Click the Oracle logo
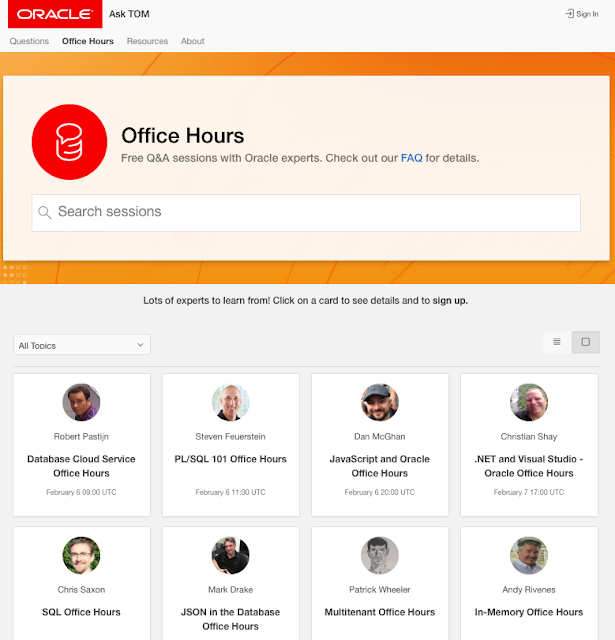The image size is (615, 640). (x=55, y=14)
